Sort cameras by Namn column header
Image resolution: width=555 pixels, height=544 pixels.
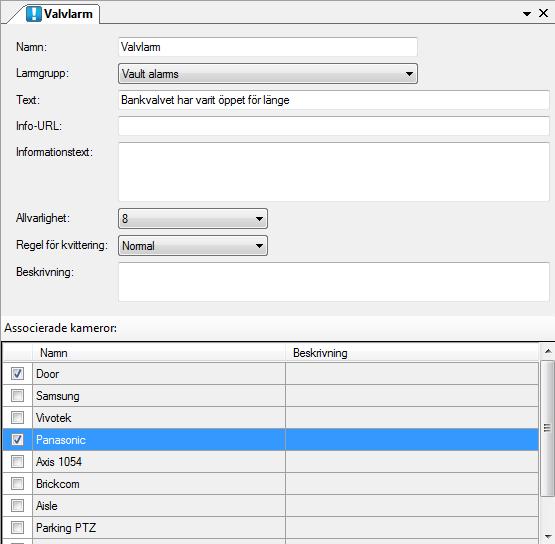tap(159, 353)
